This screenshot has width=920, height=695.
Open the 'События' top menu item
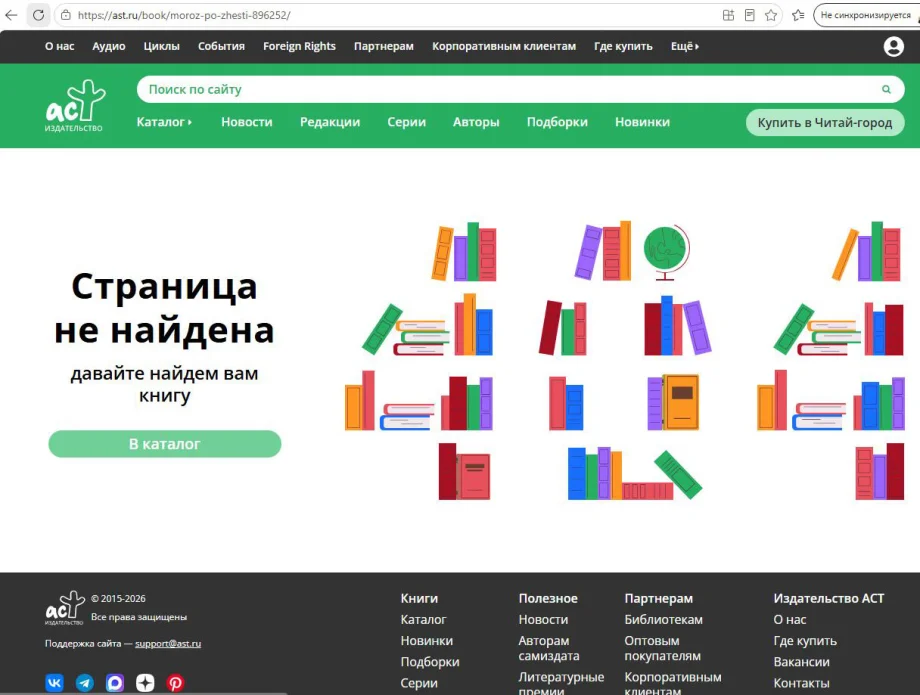(221, 46)
